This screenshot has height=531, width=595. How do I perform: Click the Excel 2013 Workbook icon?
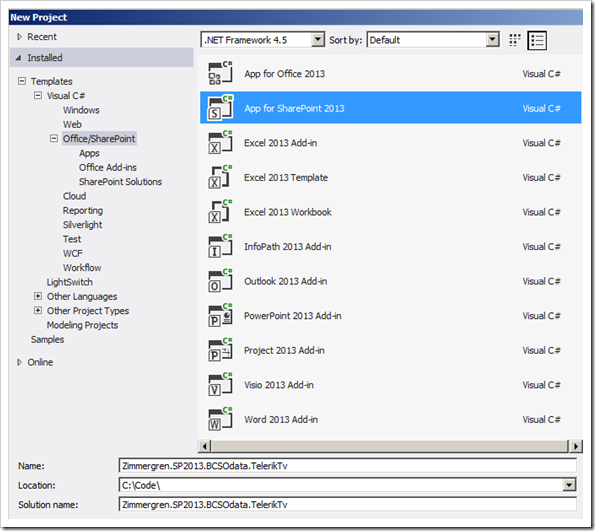[x=220, y=211]
